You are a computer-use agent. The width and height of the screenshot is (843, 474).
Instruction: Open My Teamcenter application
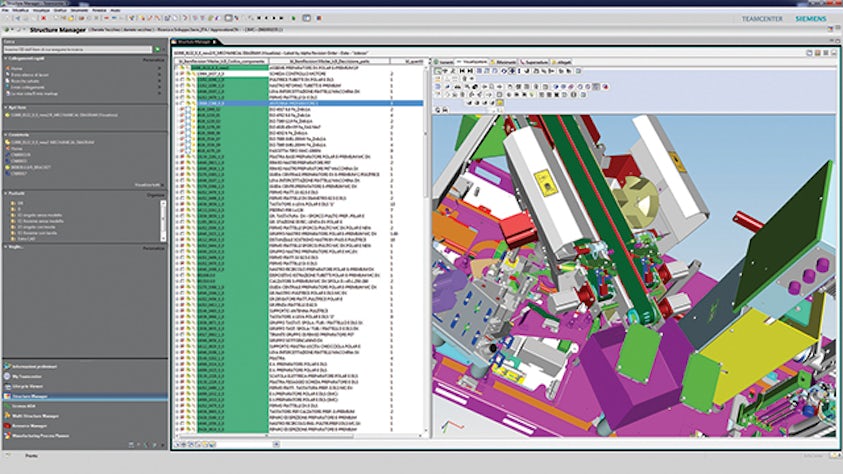[x=27, y=377]
